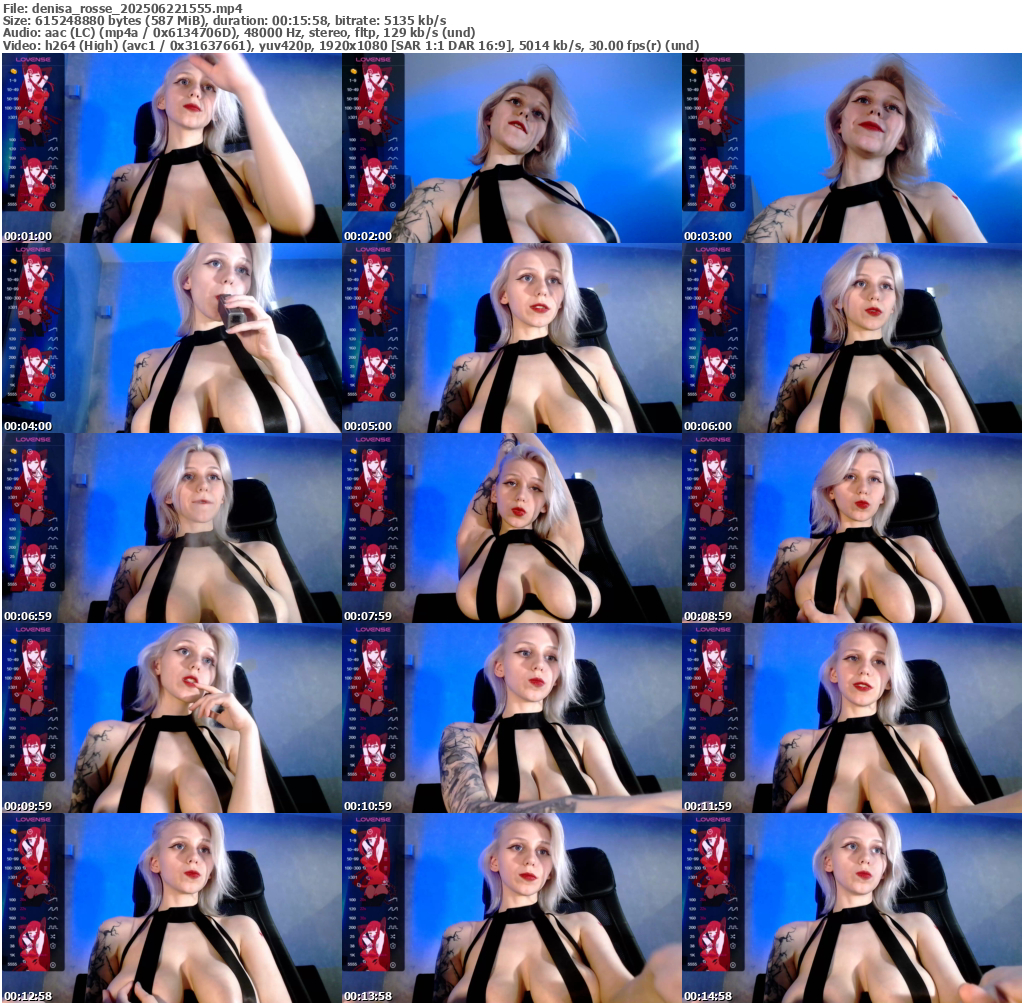This screenshot has width=1024, height=1003.
Task: Open the last thumbnail at 00:14:58
Action: (x=851, y=908)
